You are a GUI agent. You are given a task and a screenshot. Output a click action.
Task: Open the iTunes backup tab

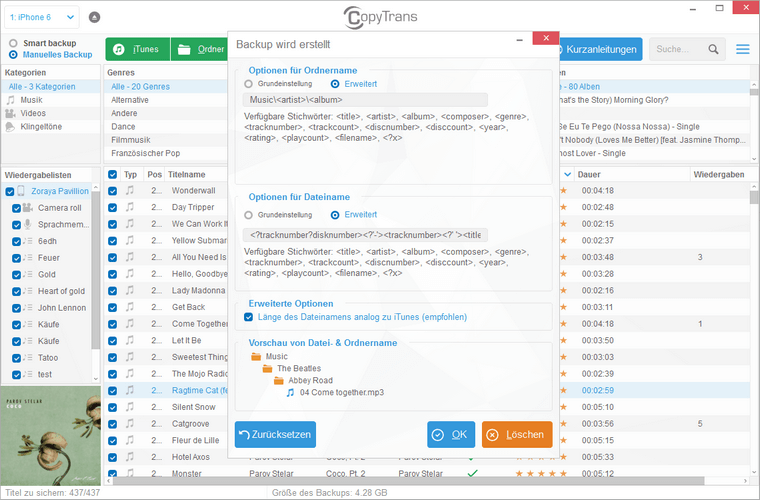138,49
